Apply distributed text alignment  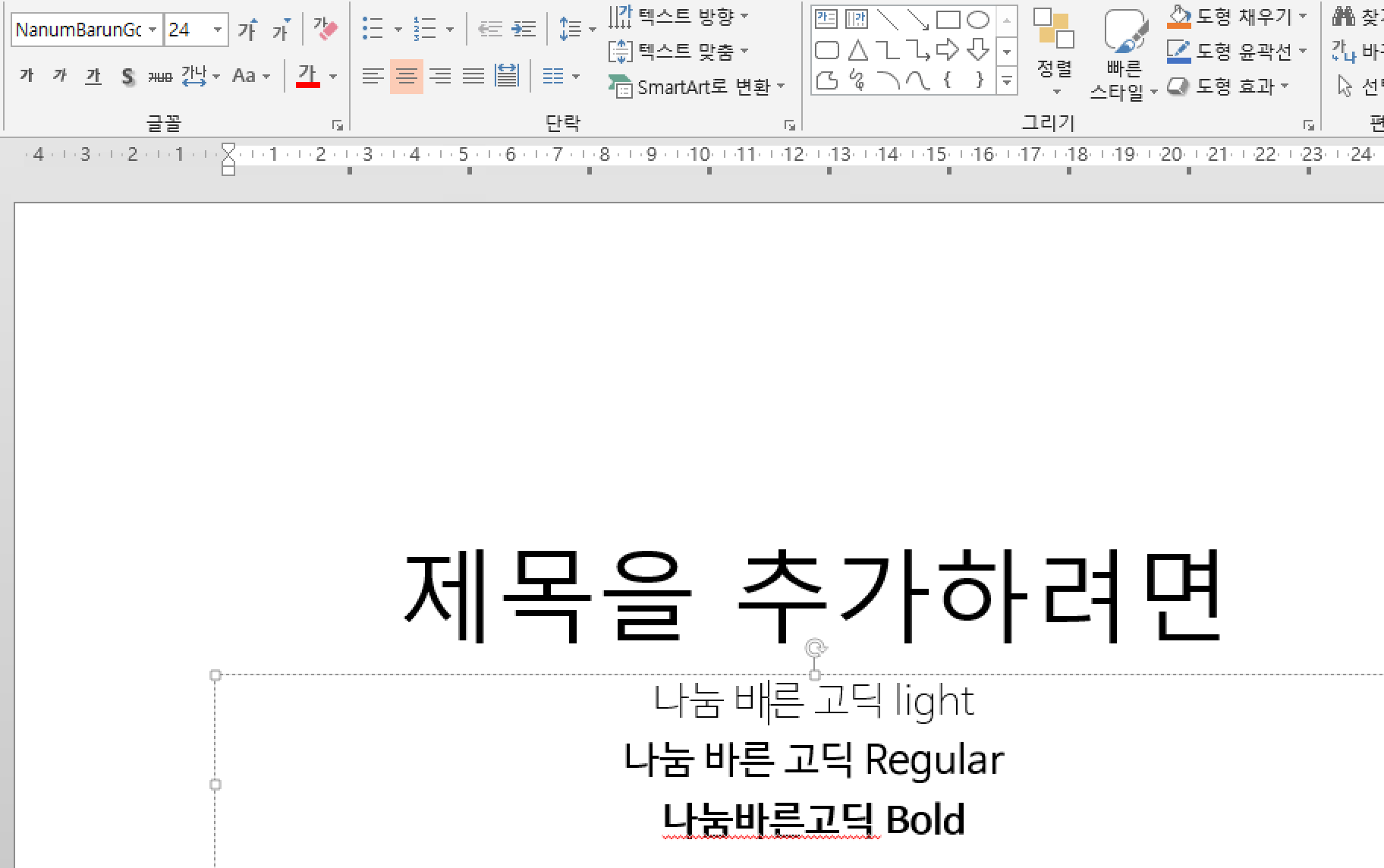pyautogui.click(x=506, y=76)
